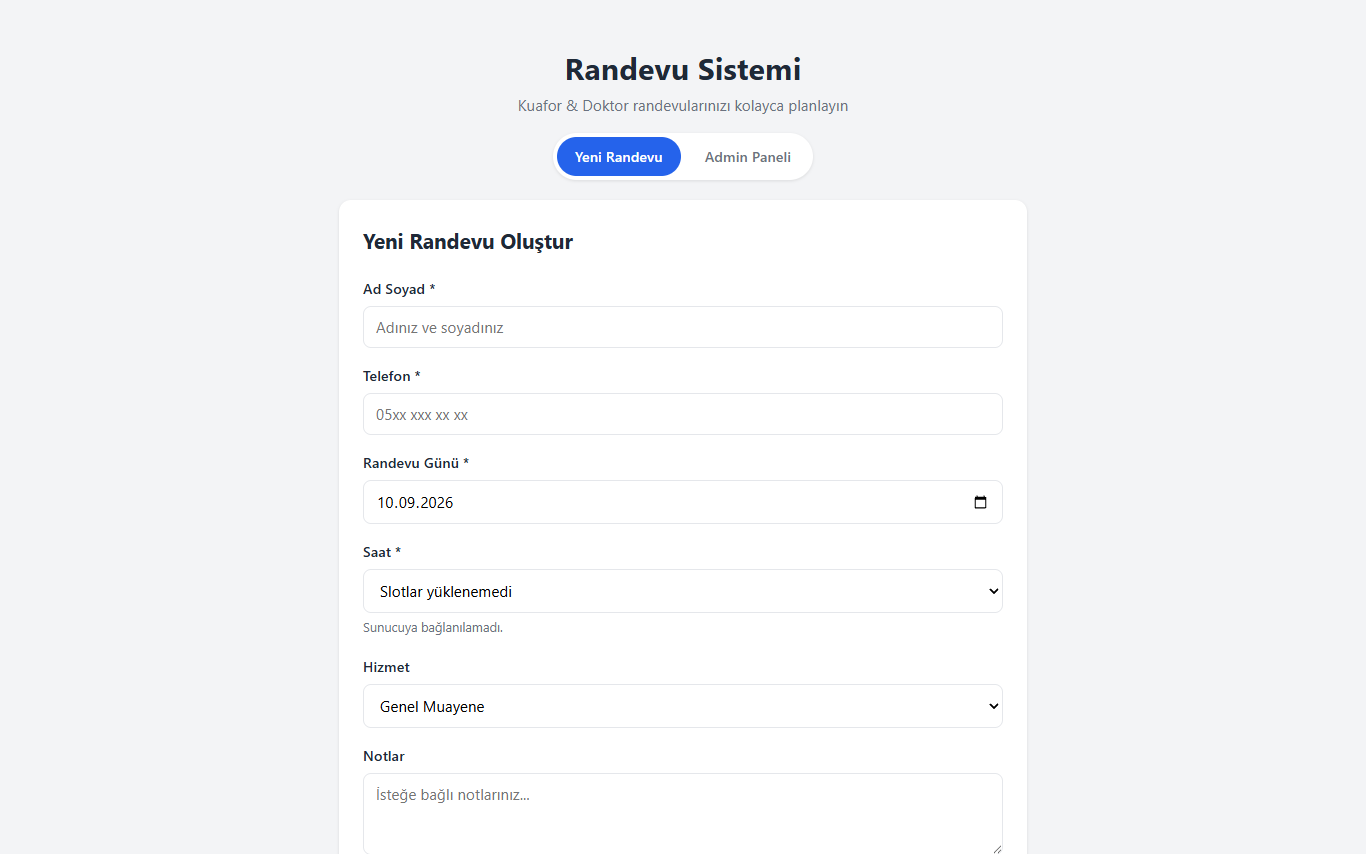Click the Randevu Sistemi page heading
Screen dimensions: 1366x854
pyautogui.click(x=683, y=70)
